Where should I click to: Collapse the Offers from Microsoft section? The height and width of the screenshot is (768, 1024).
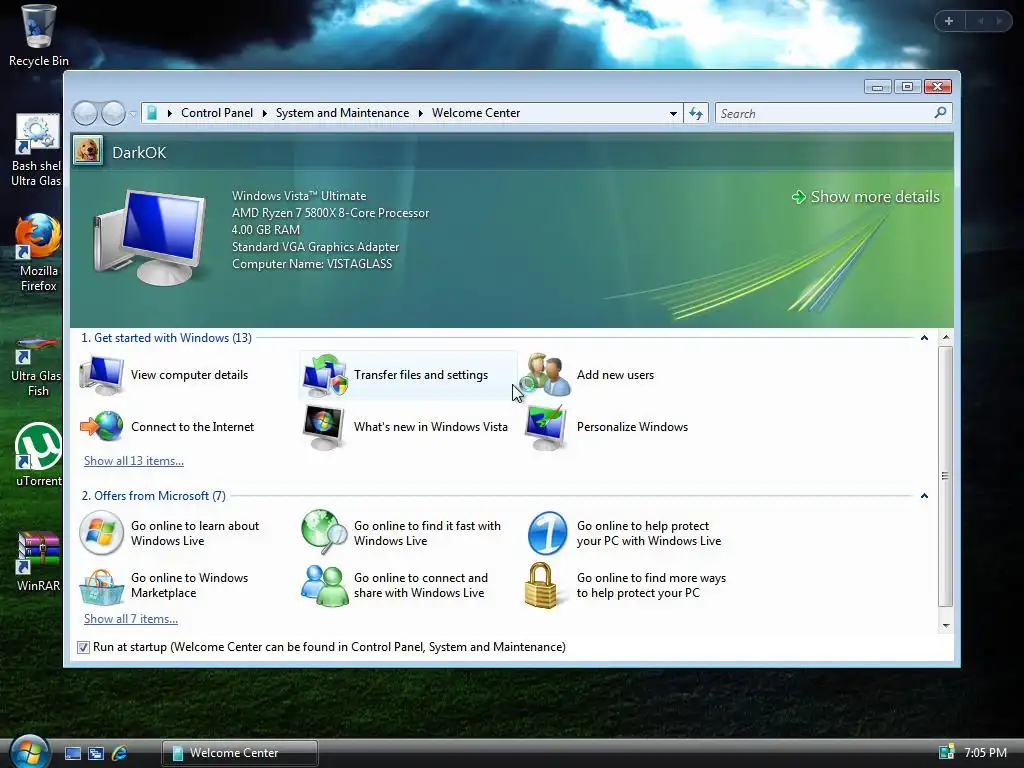click(x=924, y=496)
